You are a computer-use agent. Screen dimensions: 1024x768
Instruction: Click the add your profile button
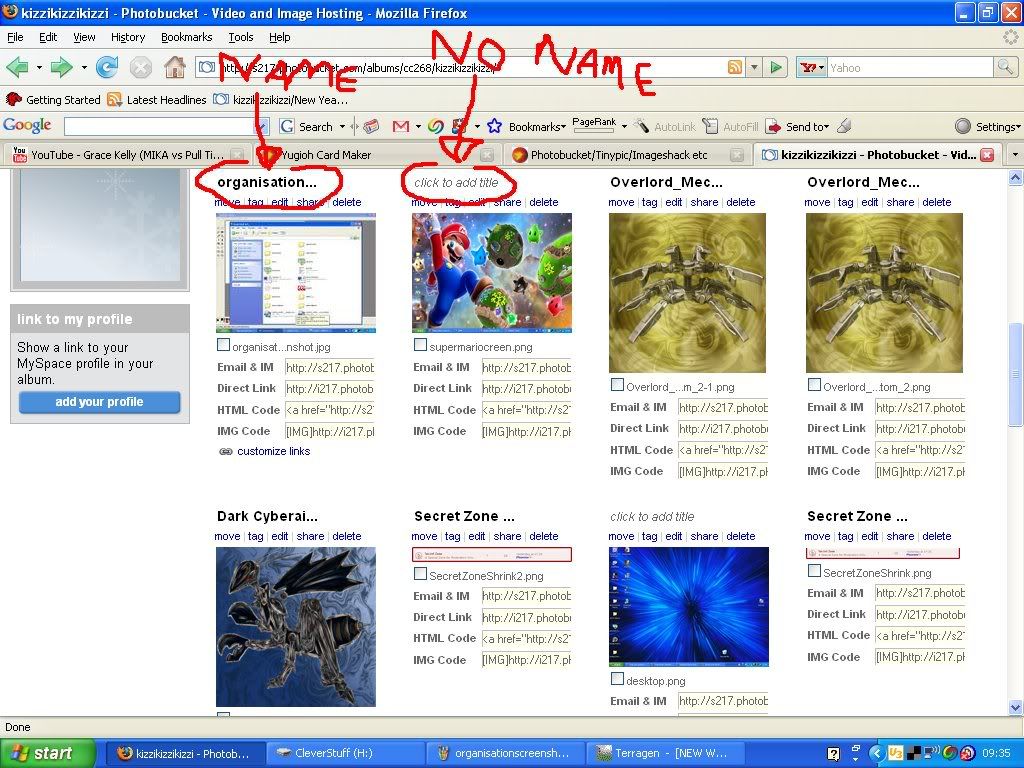[x=99, y=402]
